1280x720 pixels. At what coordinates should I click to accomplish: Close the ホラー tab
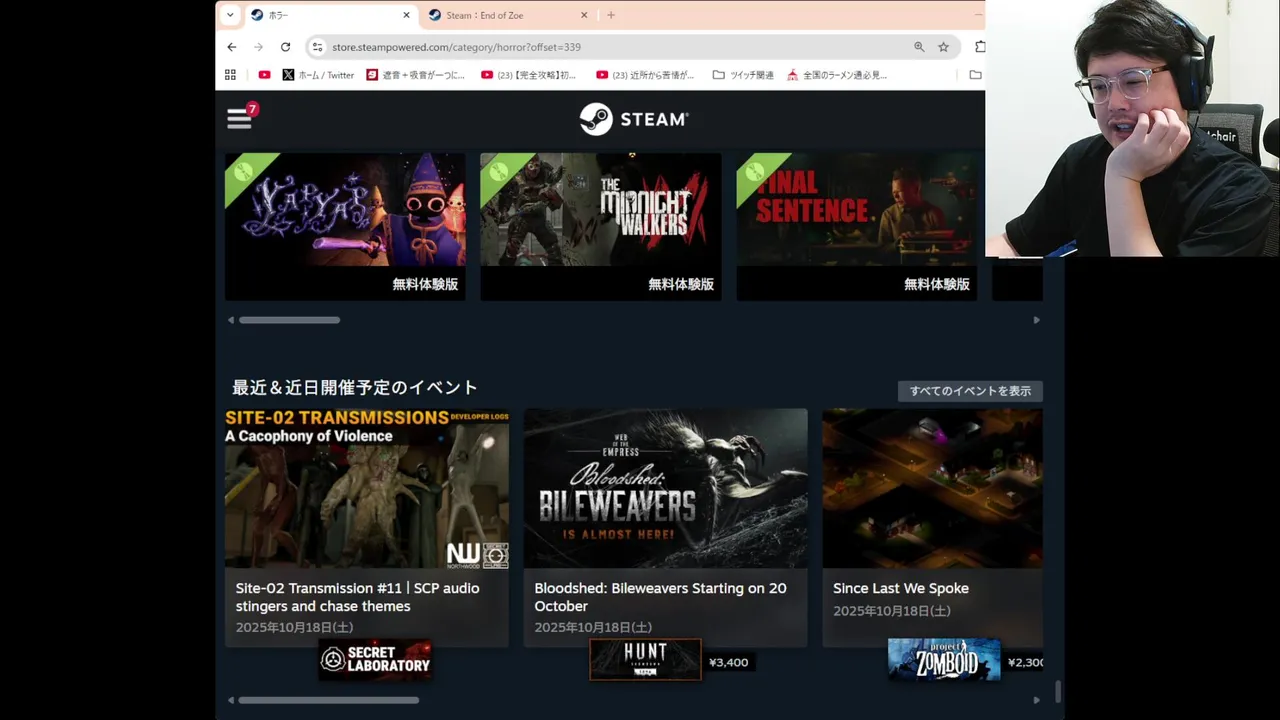406,15
